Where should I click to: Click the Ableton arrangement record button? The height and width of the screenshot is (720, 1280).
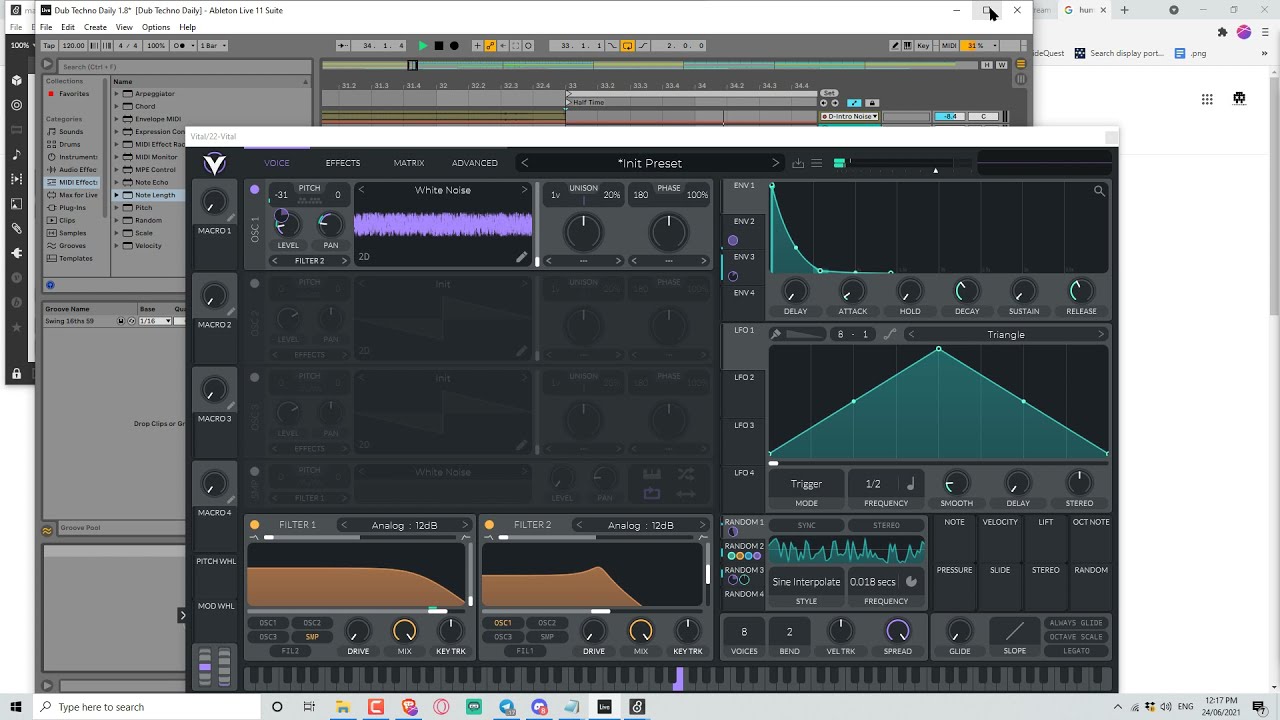click(x=454, y=46)
